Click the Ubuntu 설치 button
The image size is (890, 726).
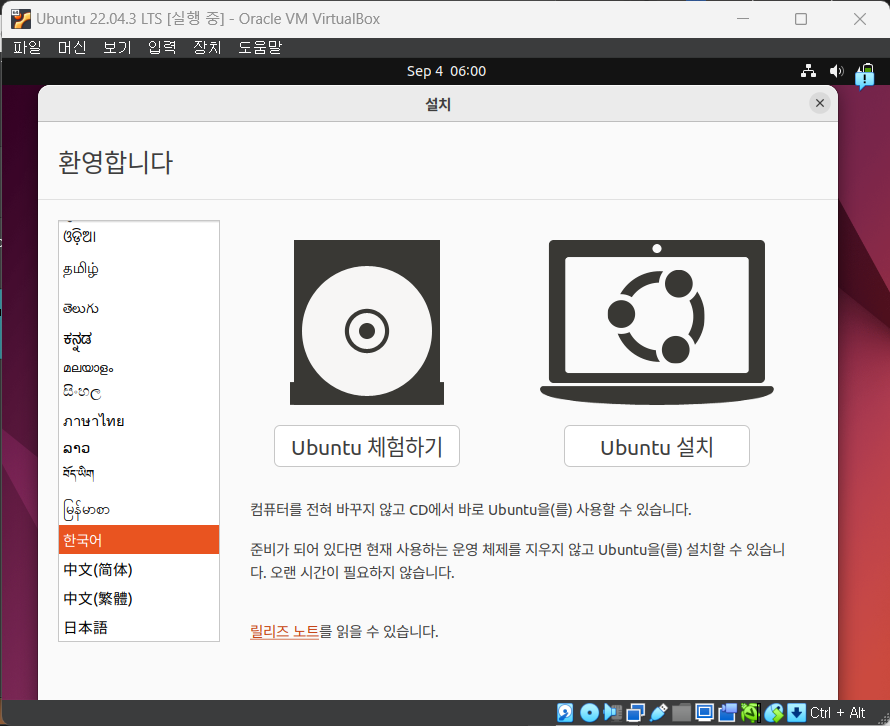coord(657,446)
